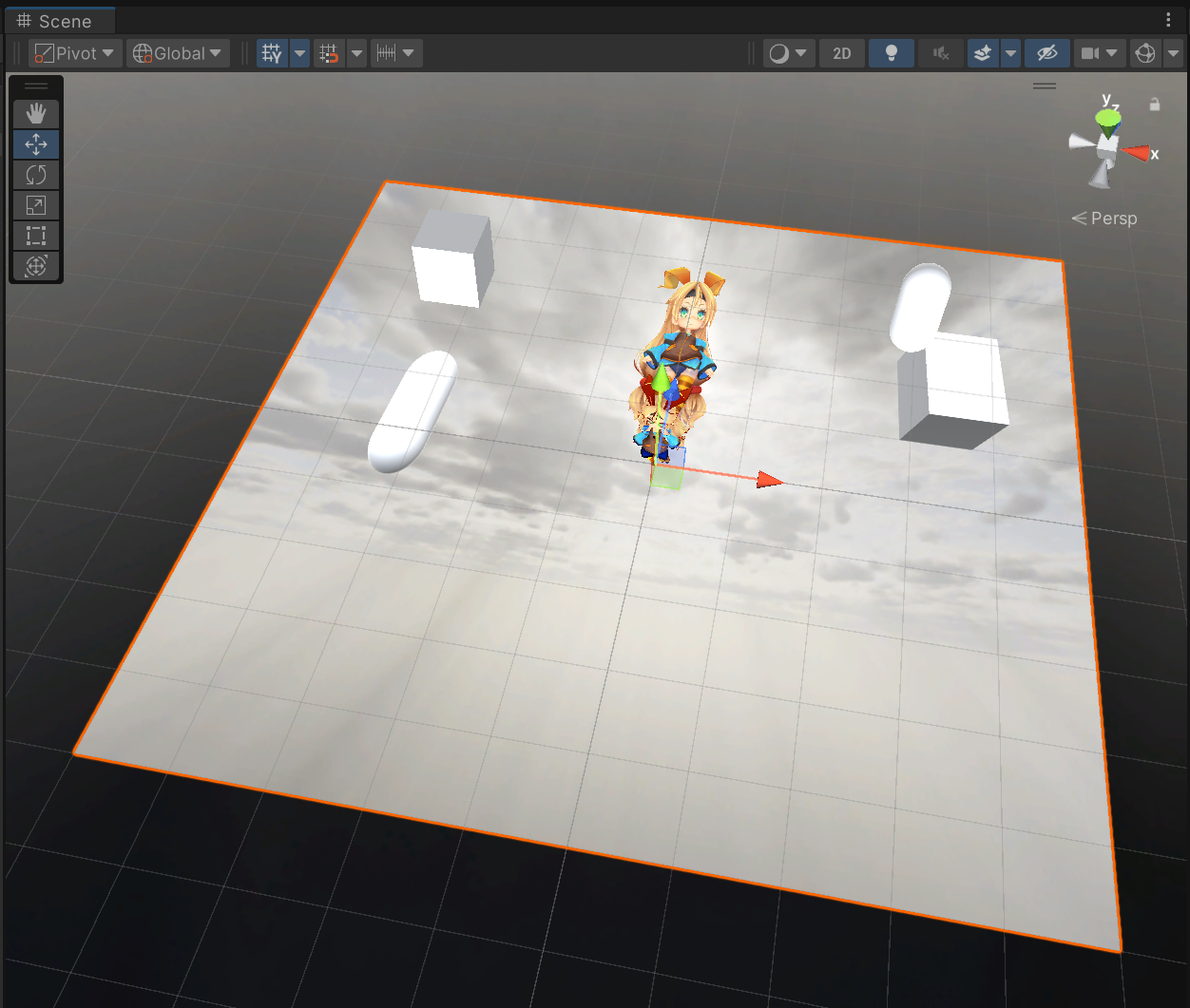1190x1008 pixels.
Task: Select the Rotate tool
Action: click(36, 175)
